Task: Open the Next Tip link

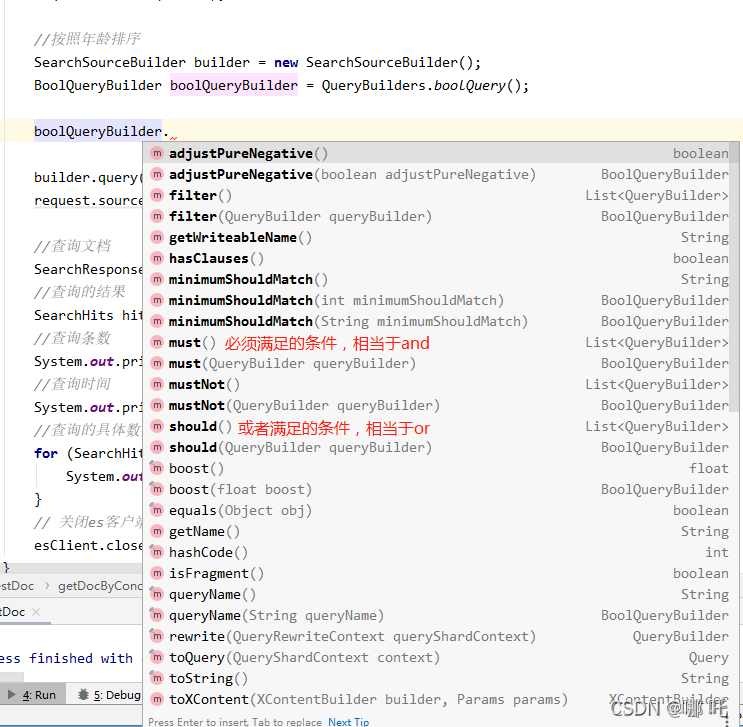Action: click(x=348, y=722)
